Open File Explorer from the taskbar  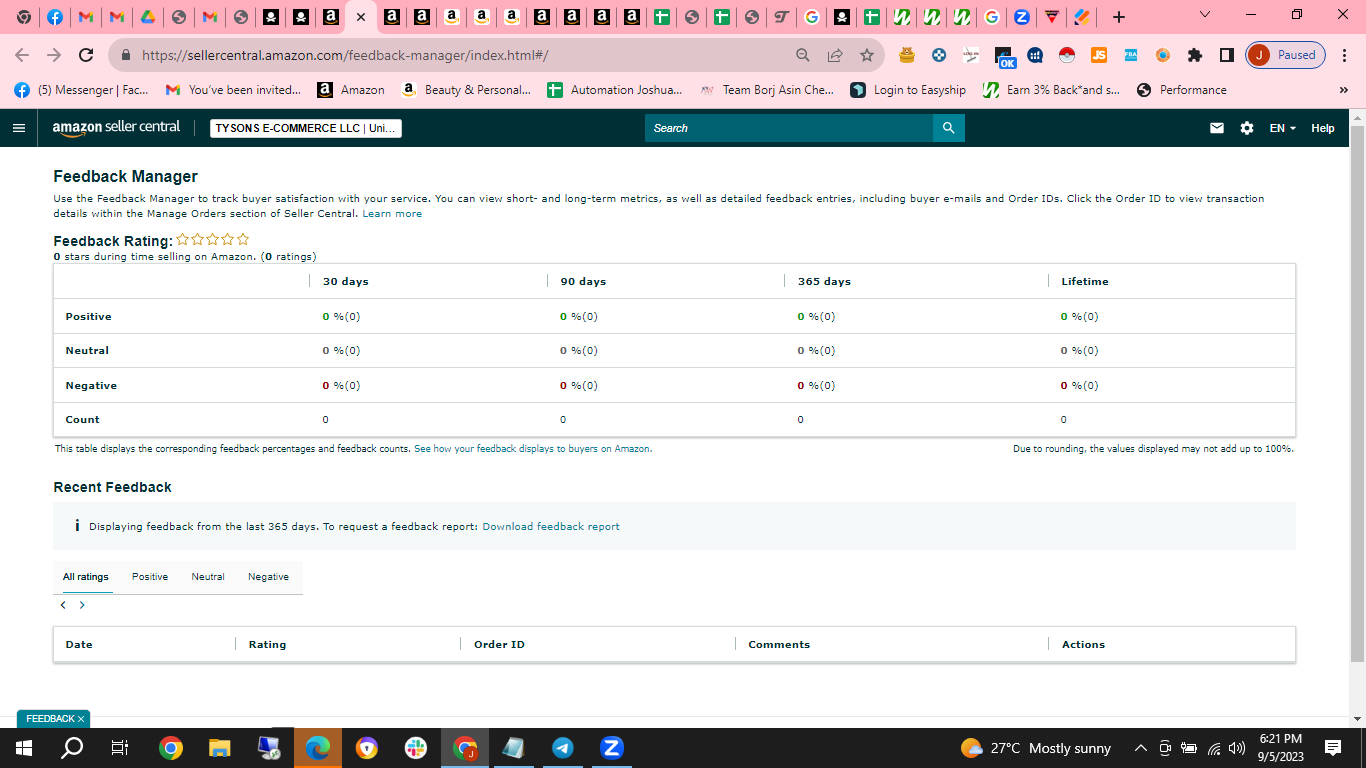220,748
